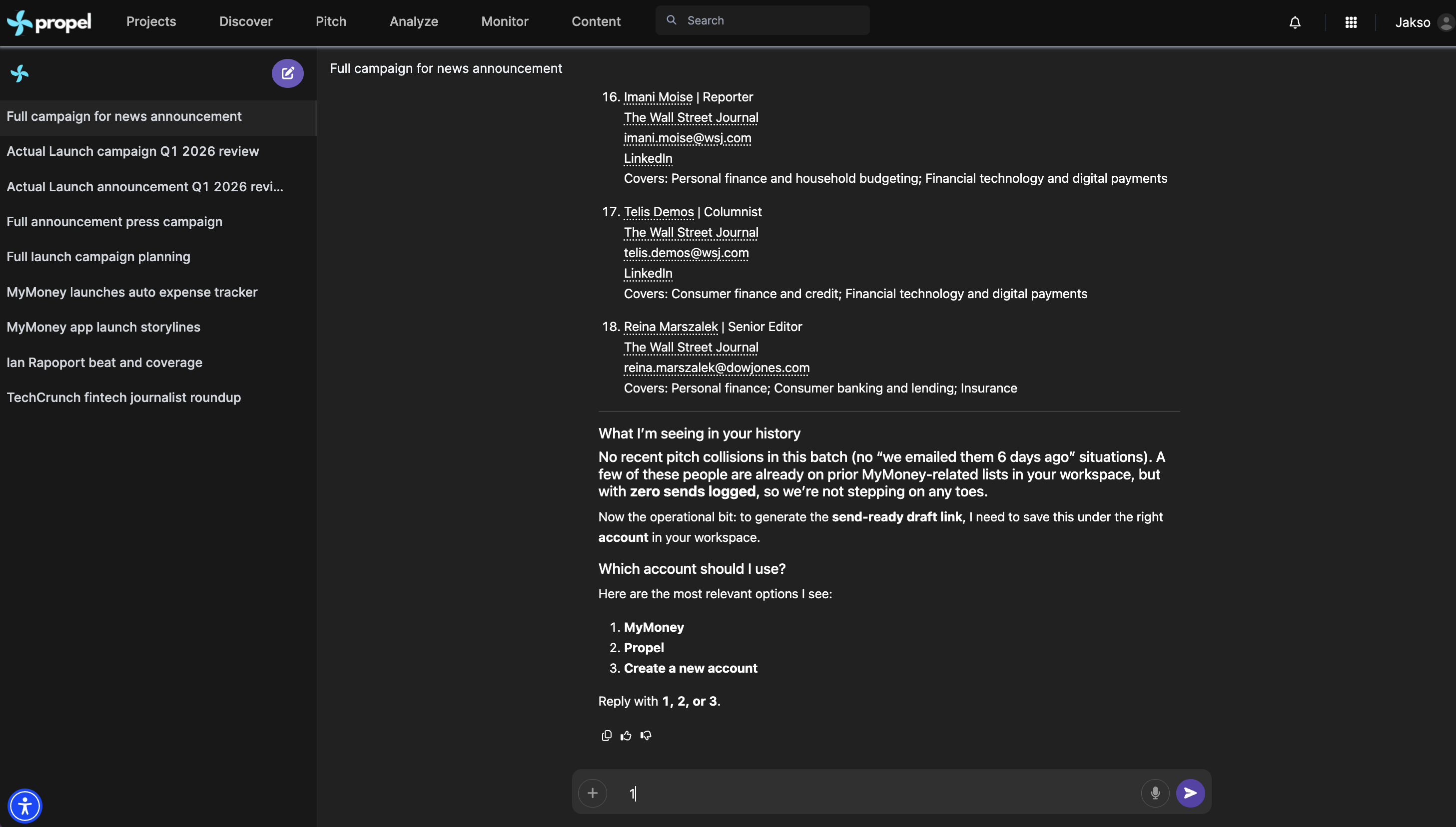Open the apps grid menu

coord(1351,22)
